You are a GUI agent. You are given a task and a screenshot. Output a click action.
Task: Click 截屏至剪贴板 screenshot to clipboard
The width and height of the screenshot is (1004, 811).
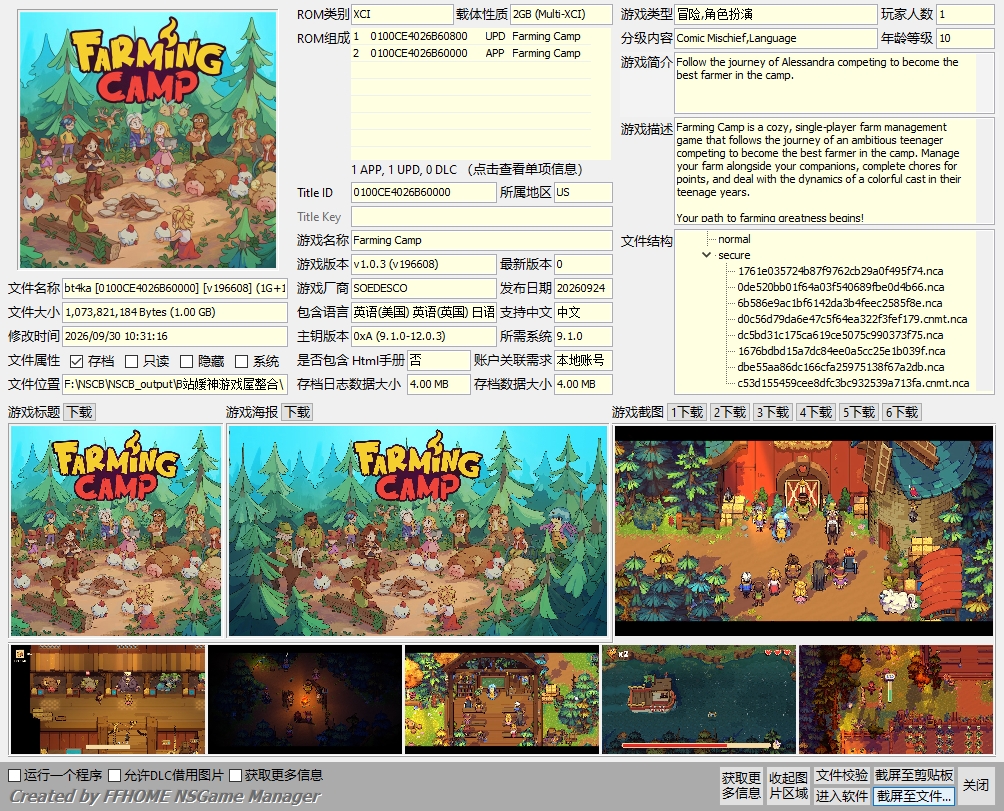(x=914, y=775)
